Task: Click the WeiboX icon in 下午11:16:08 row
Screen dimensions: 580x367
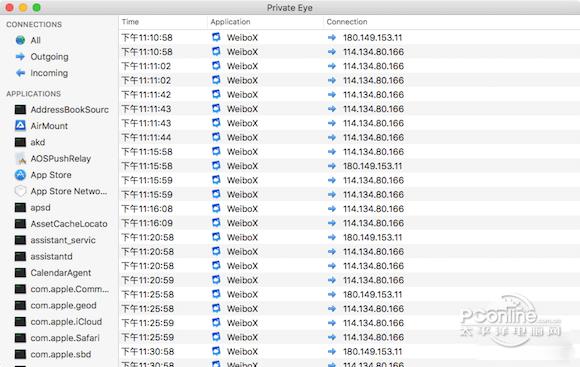Action: click(x=216, y=209)
